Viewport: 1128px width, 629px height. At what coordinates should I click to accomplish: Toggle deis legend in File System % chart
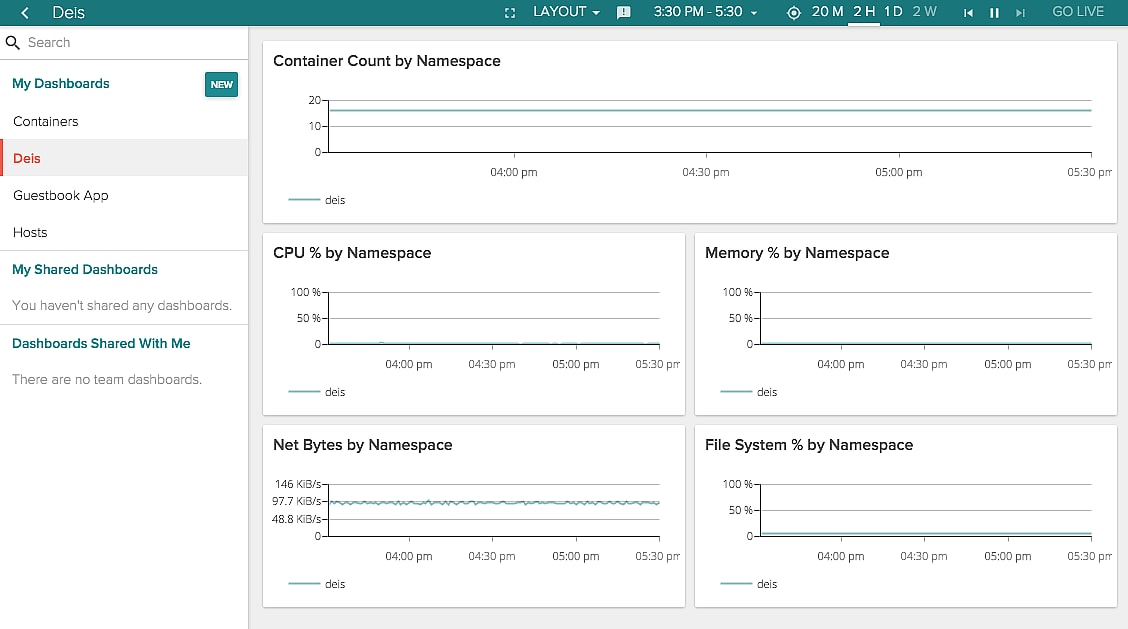[749, 584]
